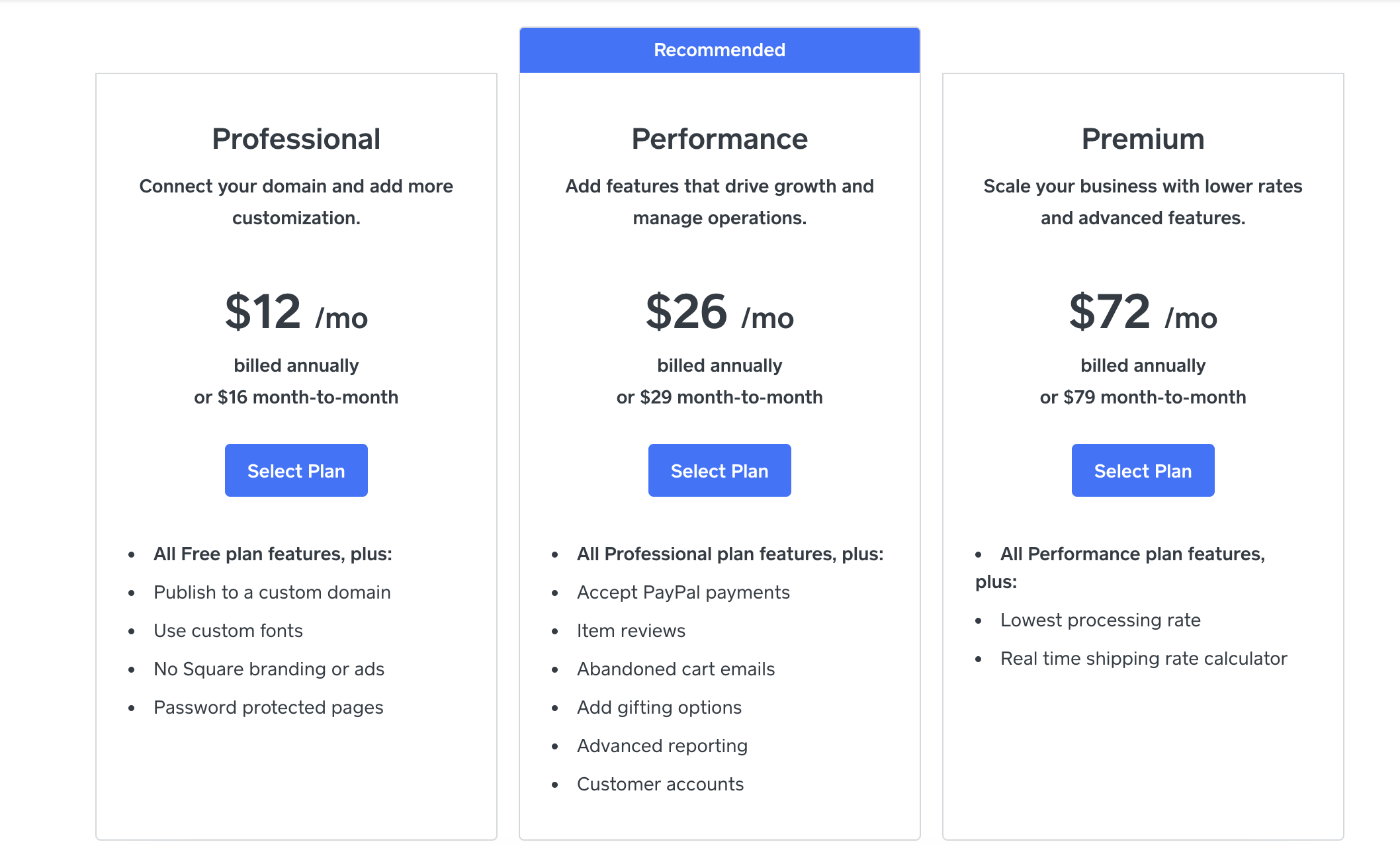
Task: Click the $72 /mo price
Action: (1143, 312)
